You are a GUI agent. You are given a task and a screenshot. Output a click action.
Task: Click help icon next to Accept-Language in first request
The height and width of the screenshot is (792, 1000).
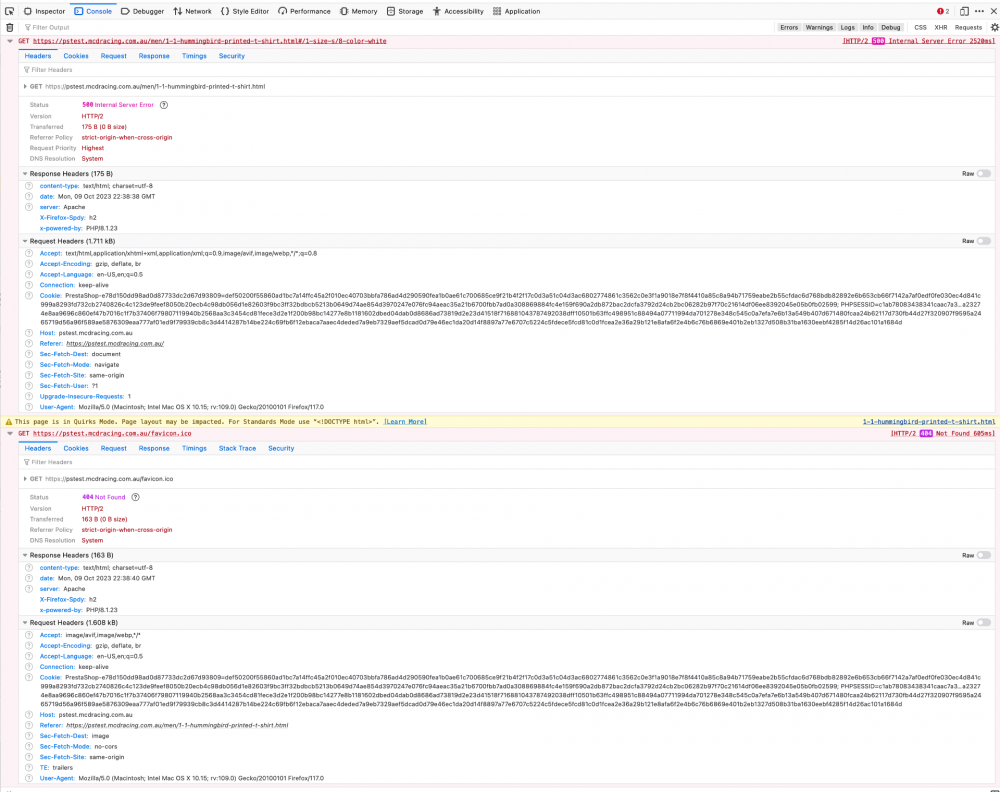[29, 275]
